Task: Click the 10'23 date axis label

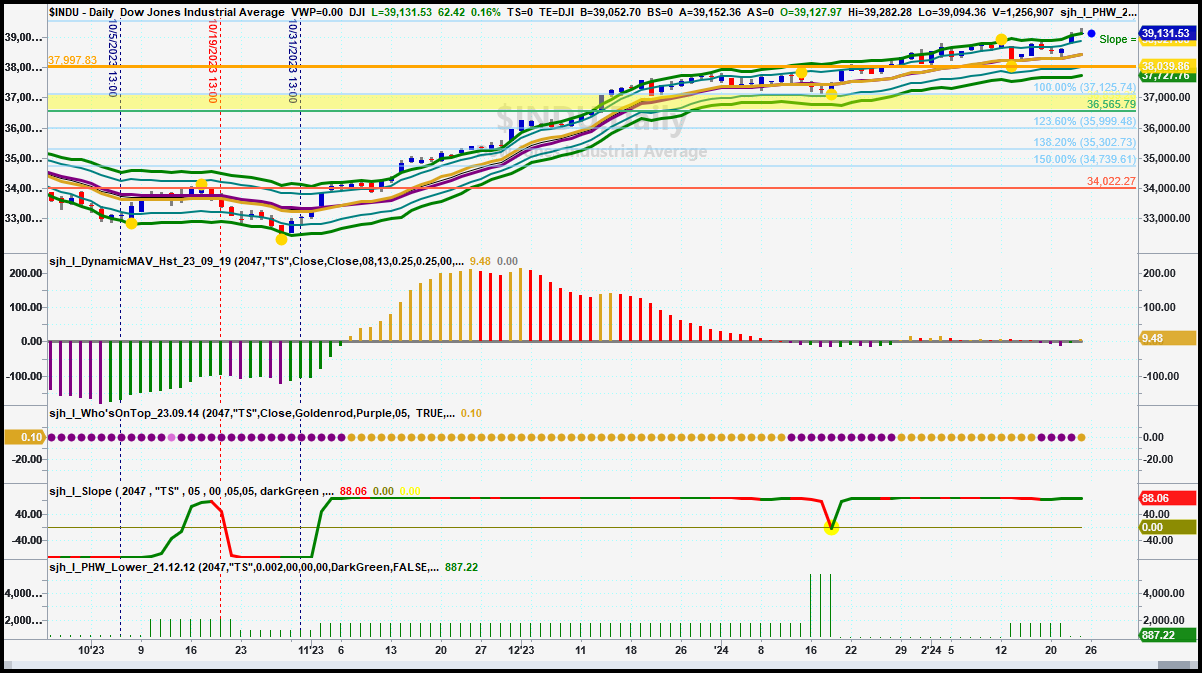Action: [x=90, y=650]
